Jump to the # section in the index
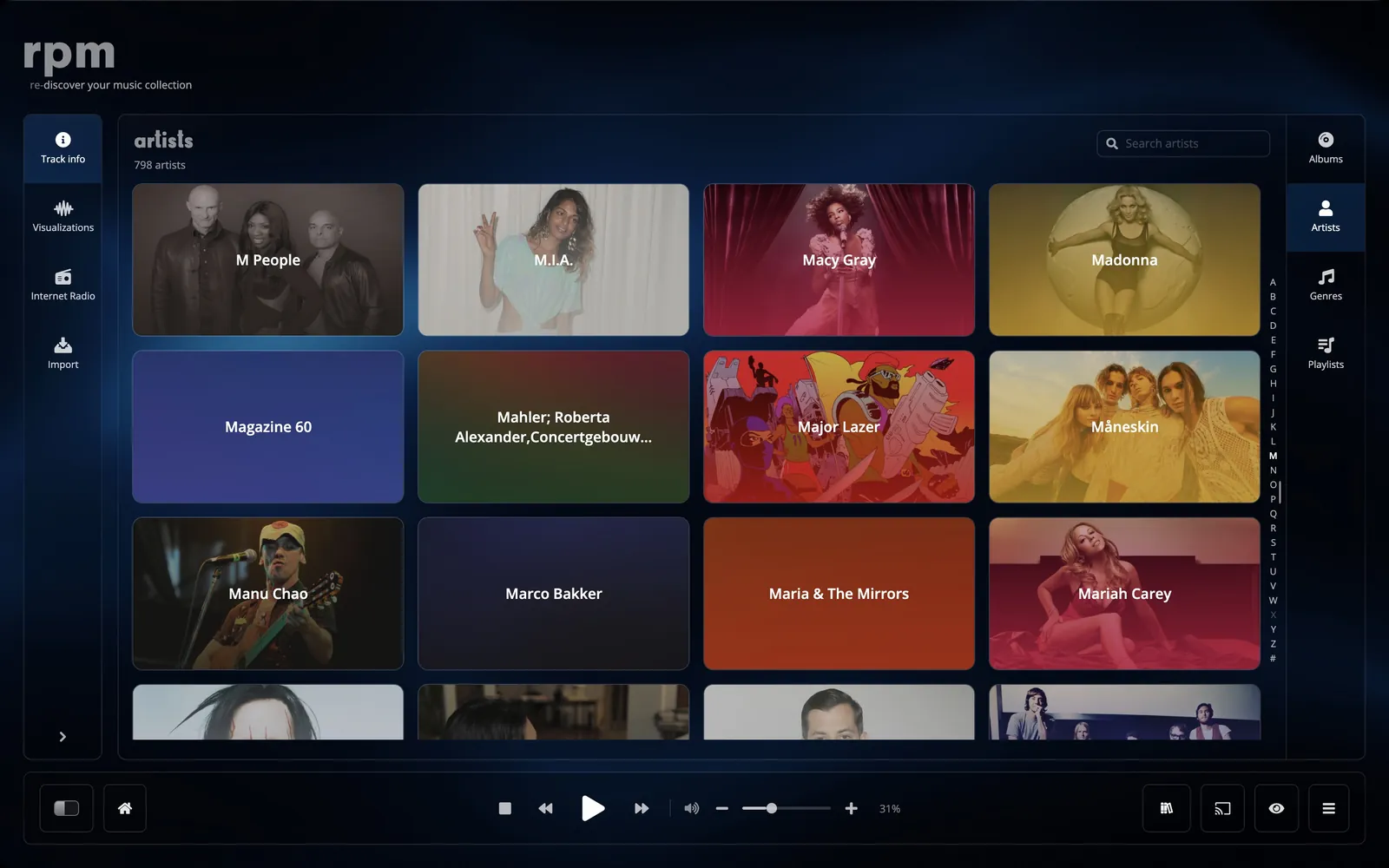The image size is (1389, 868). coord(1273,659)
